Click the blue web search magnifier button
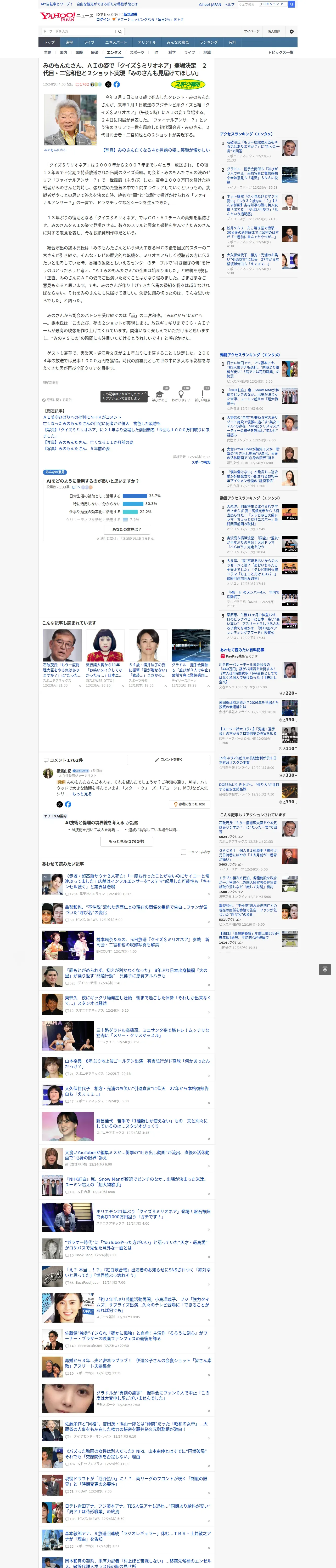The image size is (336, 1568). (x=292, y=4)
